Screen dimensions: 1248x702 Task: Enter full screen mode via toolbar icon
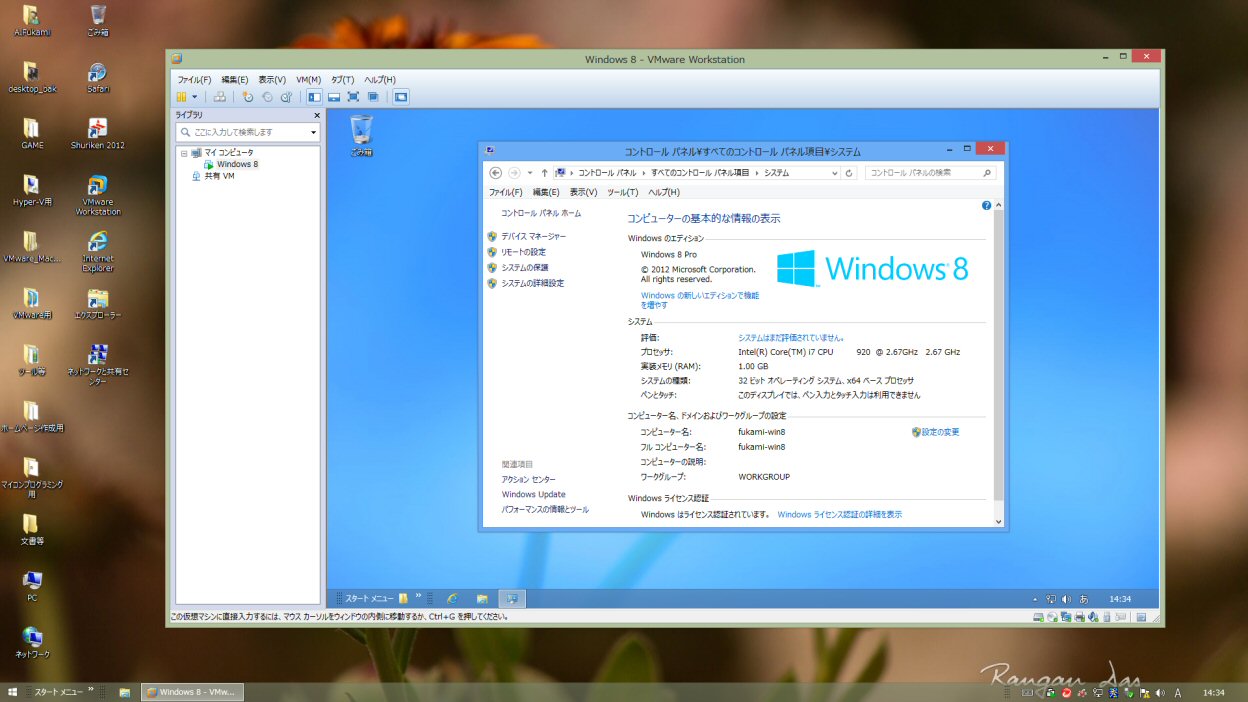[353, 97]
